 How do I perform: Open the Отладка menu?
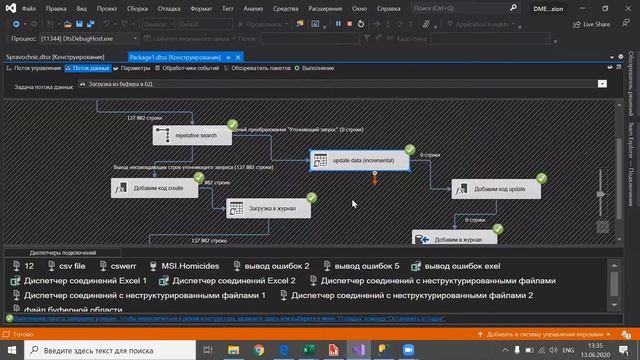click(x=169, y=8)
